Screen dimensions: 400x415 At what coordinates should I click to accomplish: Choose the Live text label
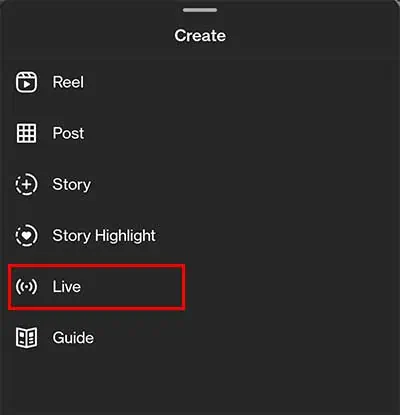(67, 287)
